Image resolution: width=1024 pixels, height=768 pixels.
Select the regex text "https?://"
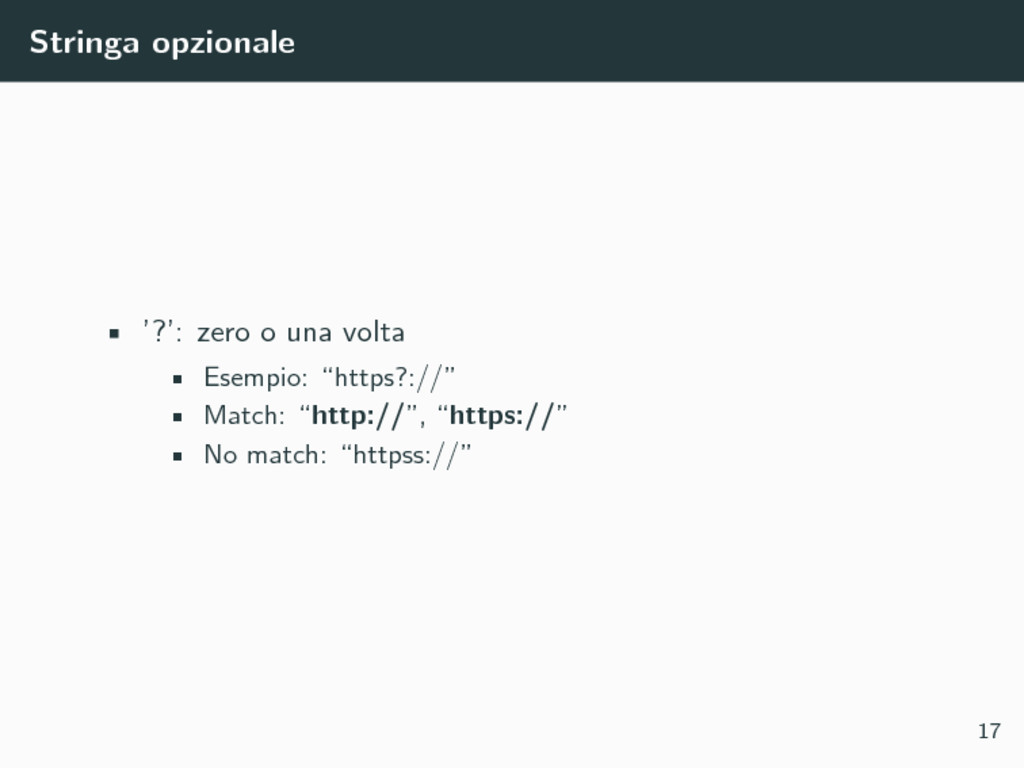[389, 377]
